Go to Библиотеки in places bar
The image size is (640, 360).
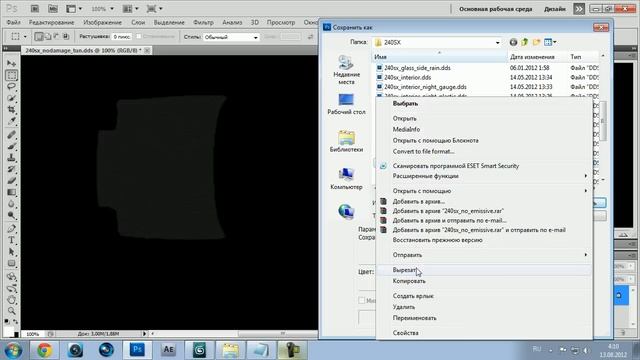click(x=346, y=142)
